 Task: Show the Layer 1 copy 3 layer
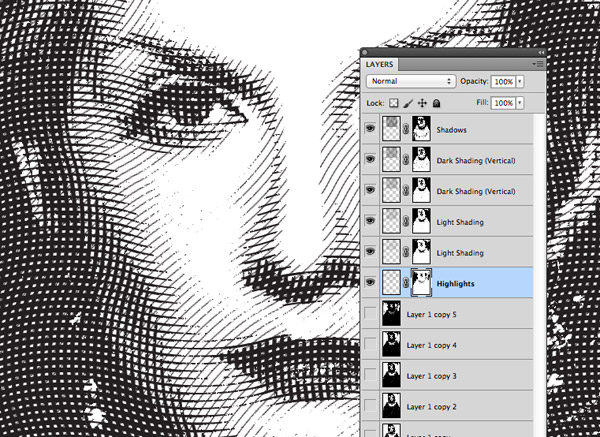pyautogui.click(x=372, y=376)
